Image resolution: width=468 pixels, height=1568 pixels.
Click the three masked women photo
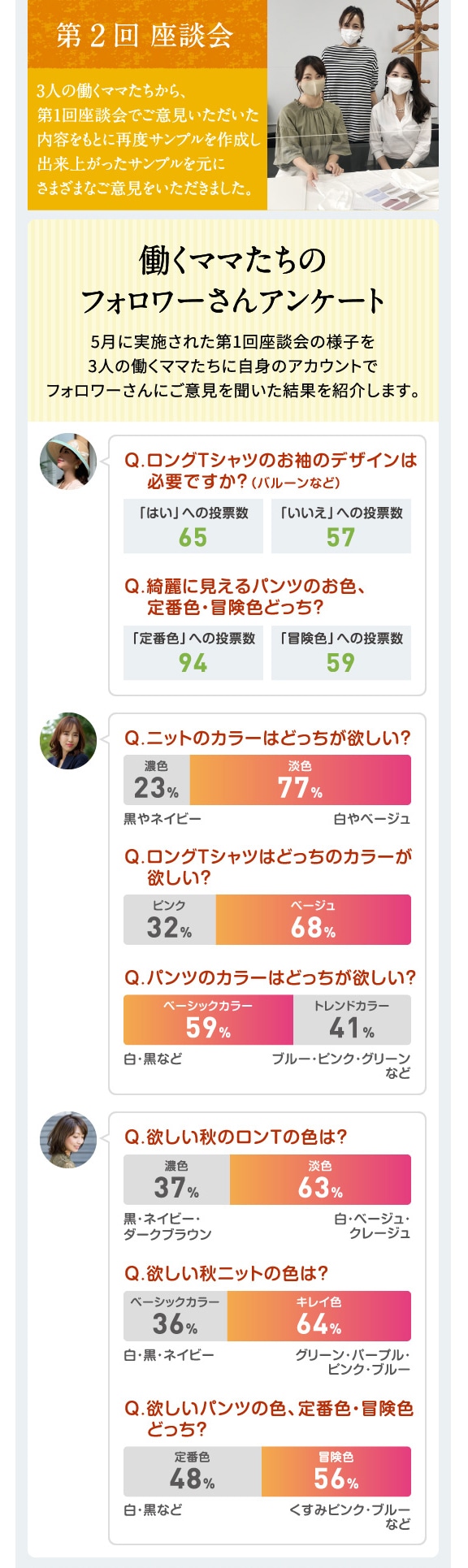click(353, 106)
